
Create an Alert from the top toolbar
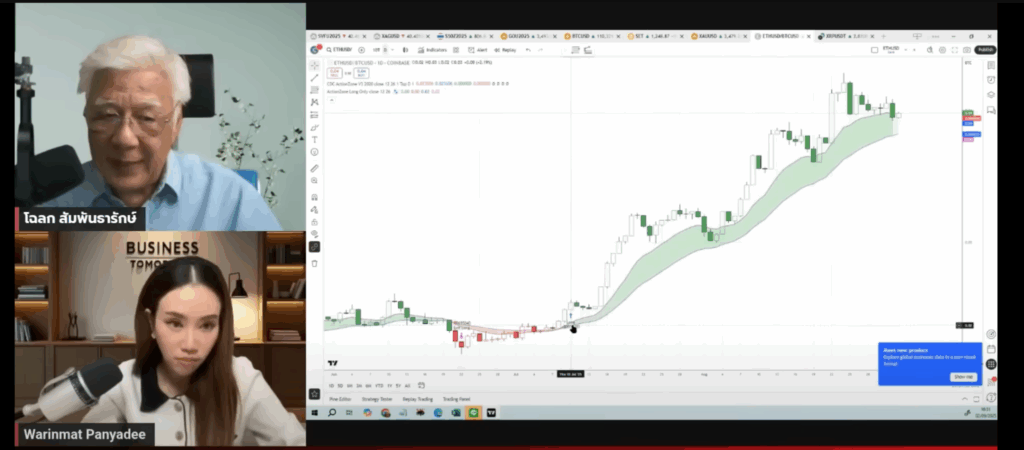483,49
